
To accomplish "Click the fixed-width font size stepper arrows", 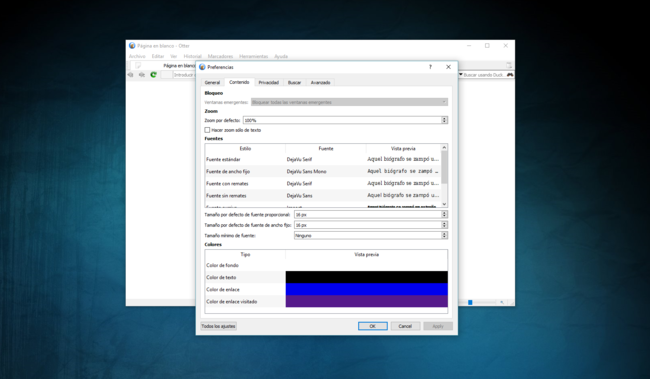I will (444, 225).
